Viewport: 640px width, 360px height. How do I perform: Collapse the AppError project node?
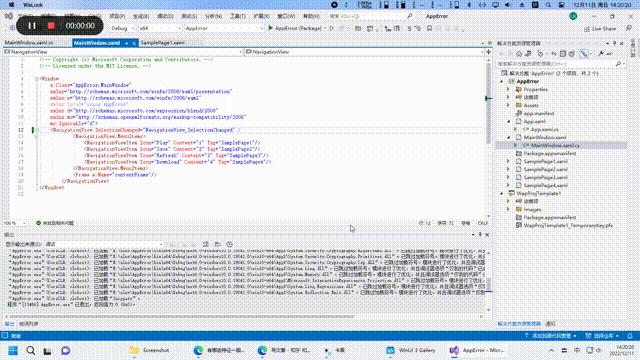click(502, 81)
